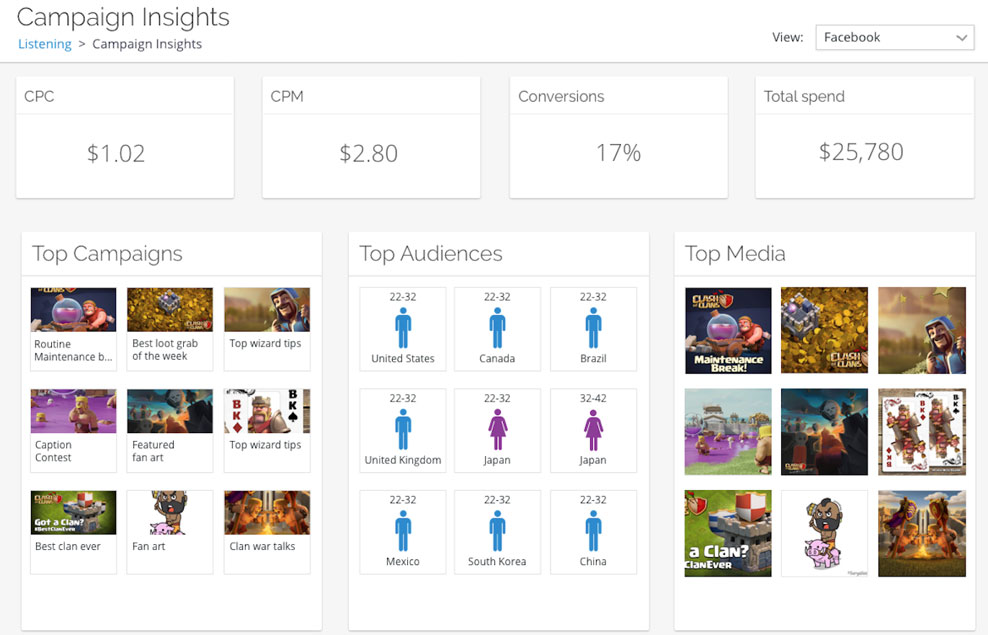Select the United States male audience icon

(x=403, y=328)
